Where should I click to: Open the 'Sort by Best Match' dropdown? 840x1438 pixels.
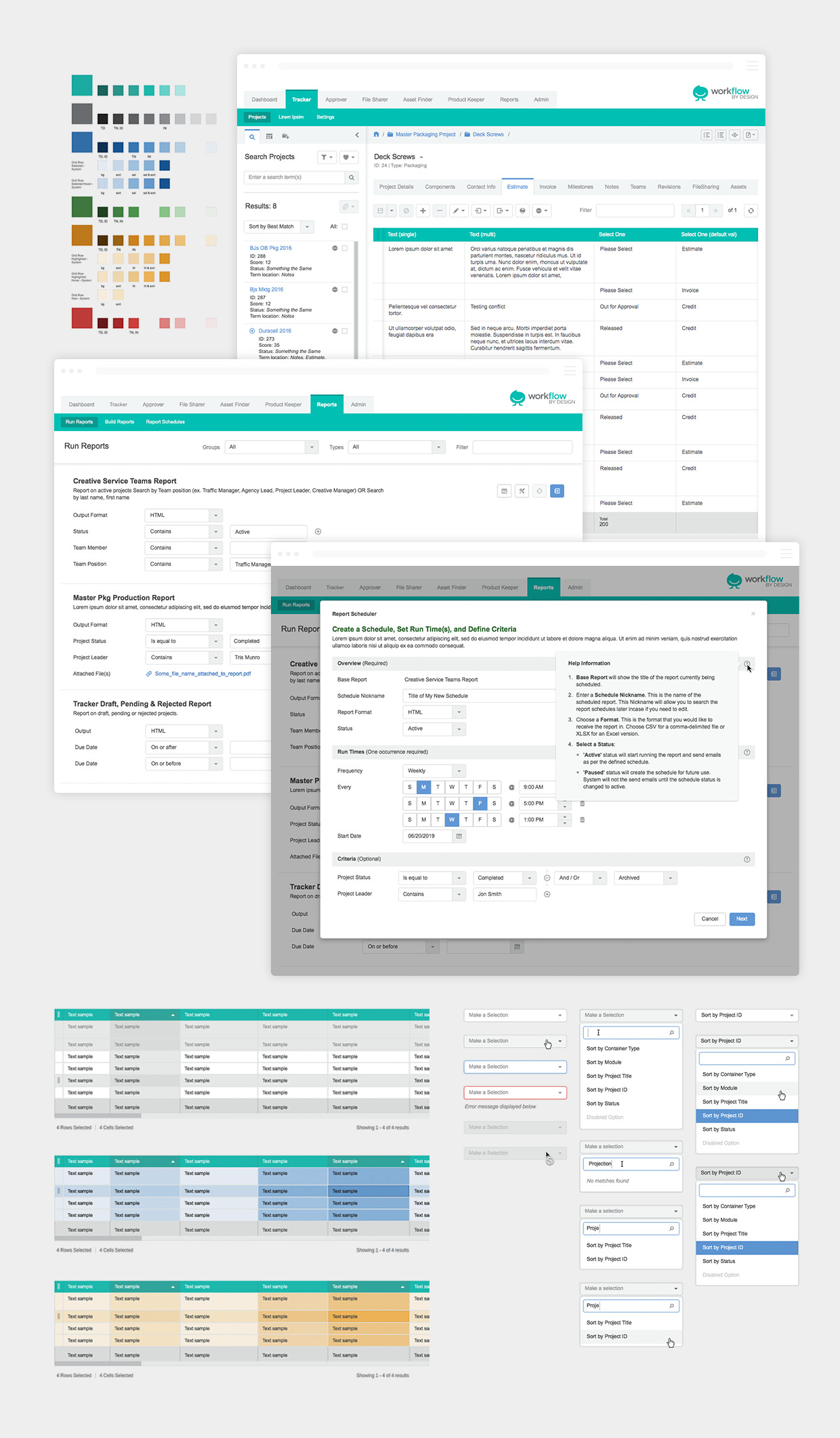(x=278, y=227)
